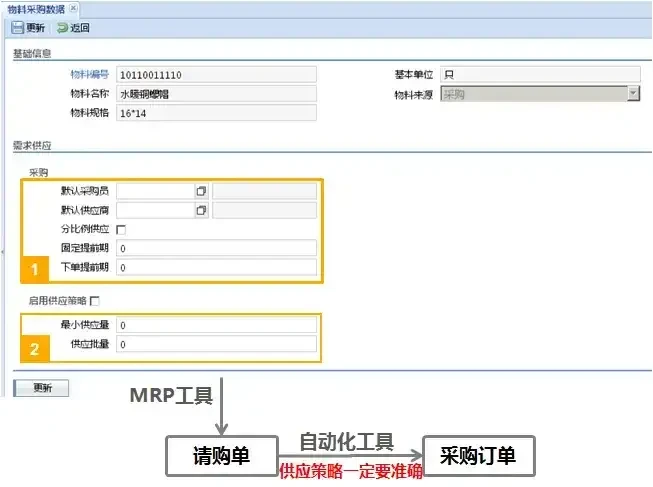Click the green 返回 arrow icon
Image resolution: width=653 pixels, height=487 pixels.
coord(62,28)
